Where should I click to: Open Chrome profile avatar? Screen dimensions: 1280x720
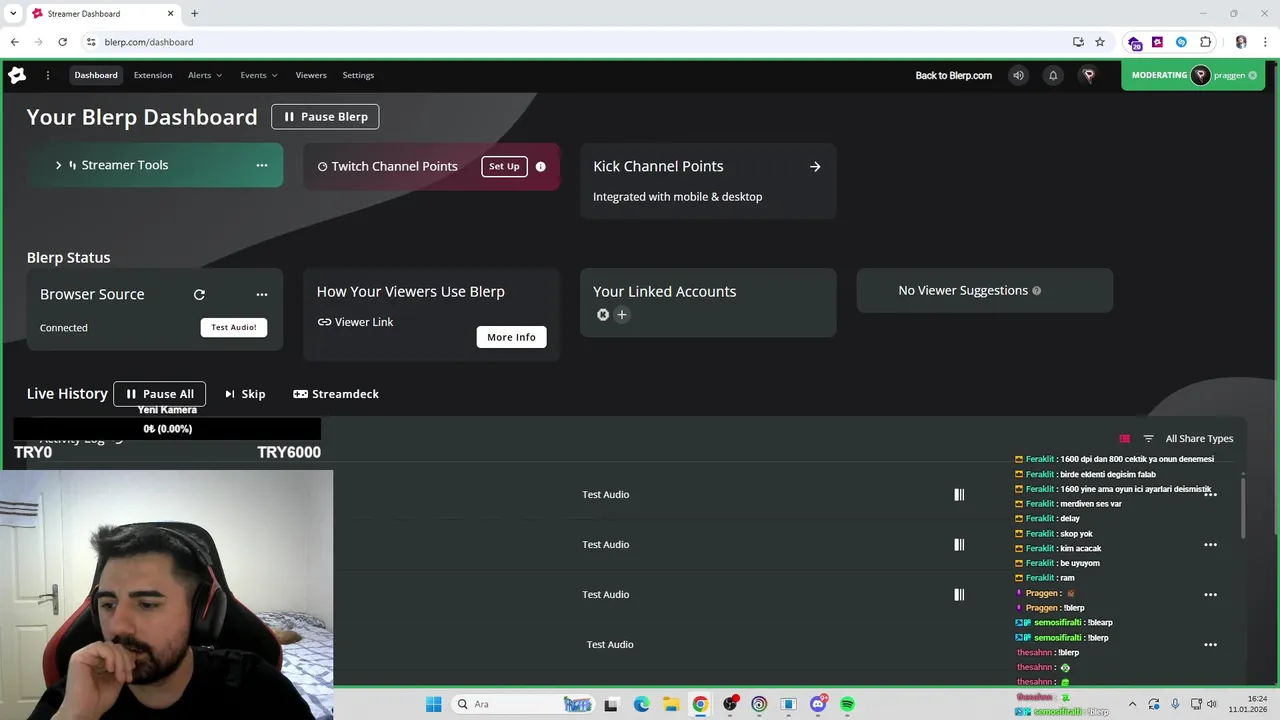[x=1241, y=42]
